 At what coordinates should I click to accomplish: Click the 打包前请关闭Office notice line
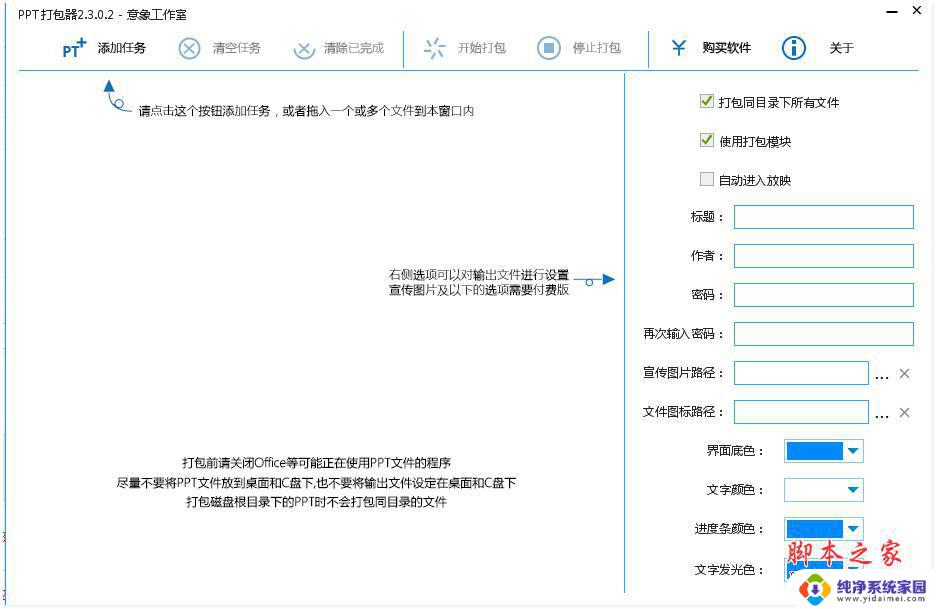316,463
